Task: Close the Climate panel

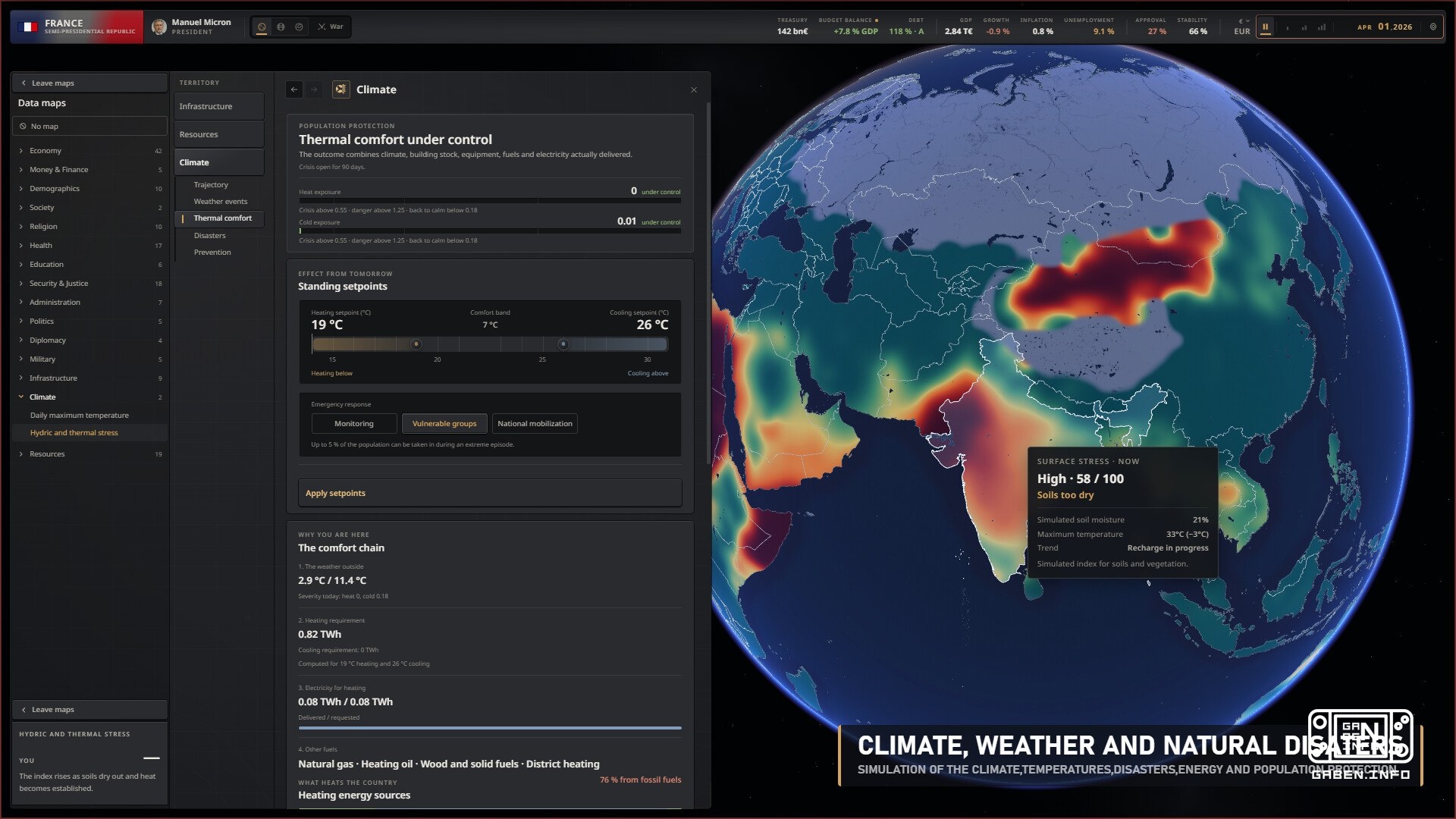Action: pyautogui.click(x=694, y=90)
